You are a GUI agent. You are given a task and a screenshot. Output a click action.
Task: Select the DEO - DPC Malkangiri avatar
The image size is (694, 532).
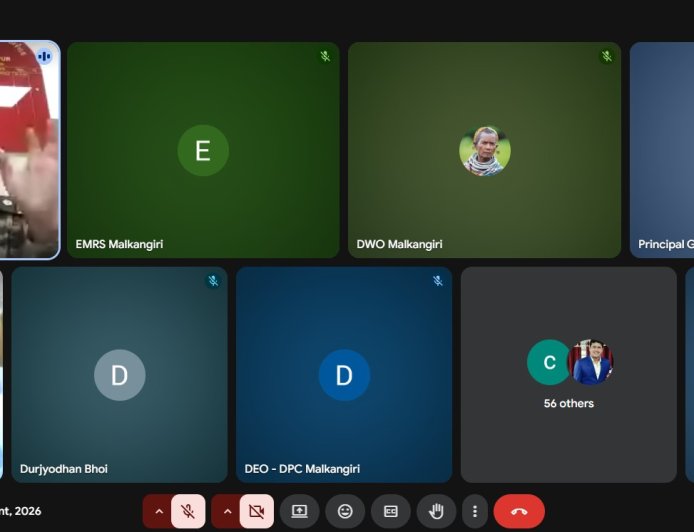344,375
